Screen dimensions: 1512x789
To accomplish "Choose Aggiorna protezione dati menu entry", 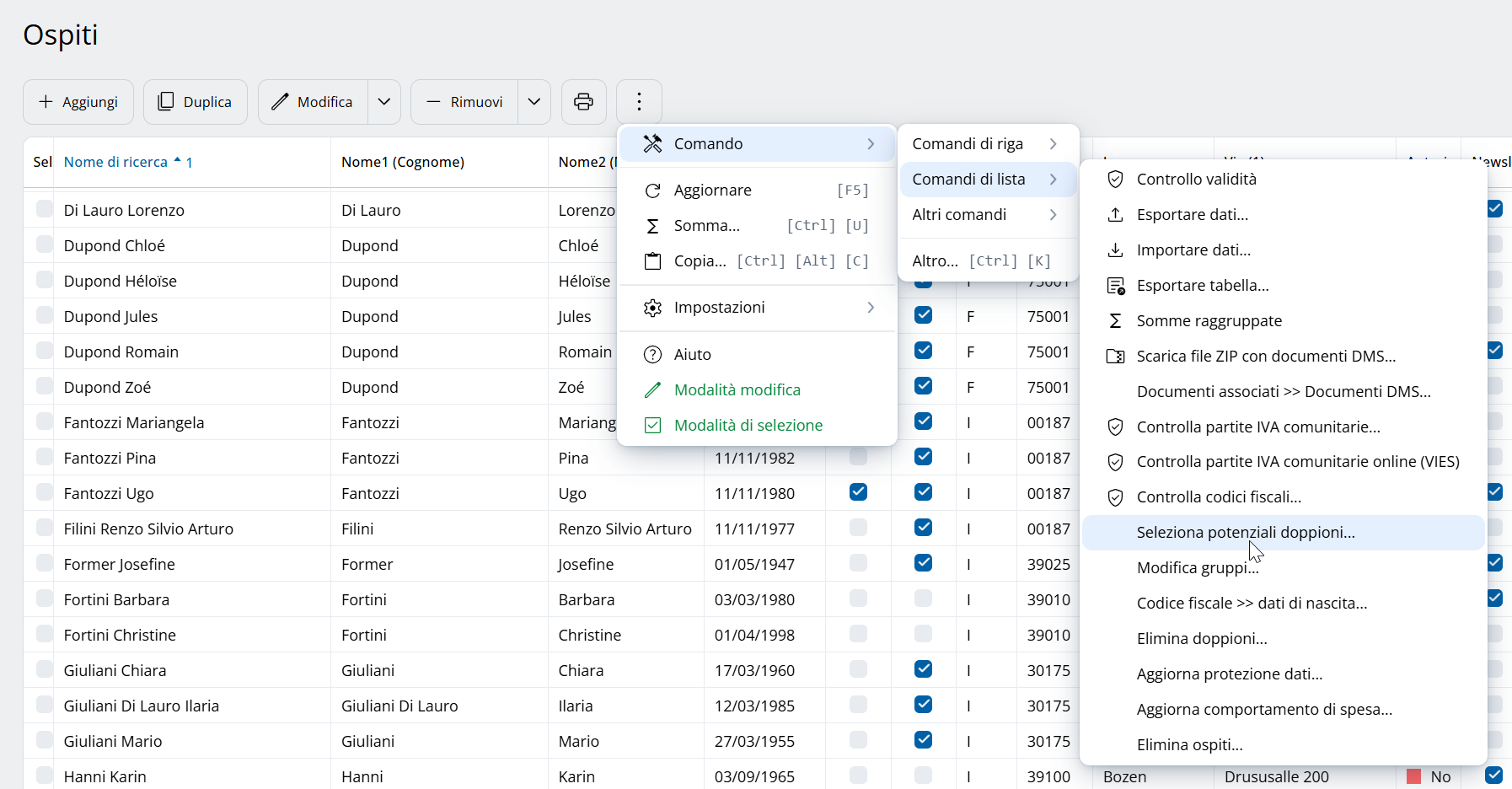I will 1283,674.
